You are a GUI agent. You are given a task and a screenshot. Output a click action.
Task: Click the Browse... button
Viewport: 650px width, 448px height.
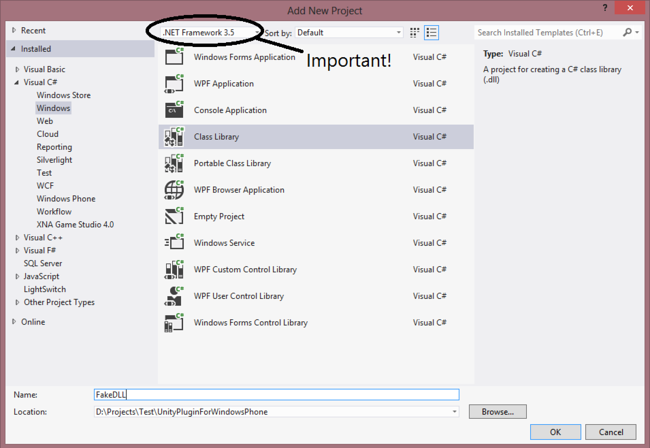click(497, 412)
